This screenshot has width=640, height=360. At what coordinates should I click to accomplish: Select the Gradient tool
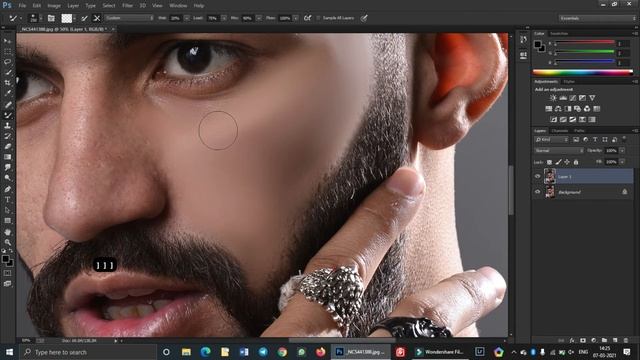(7, 157)
